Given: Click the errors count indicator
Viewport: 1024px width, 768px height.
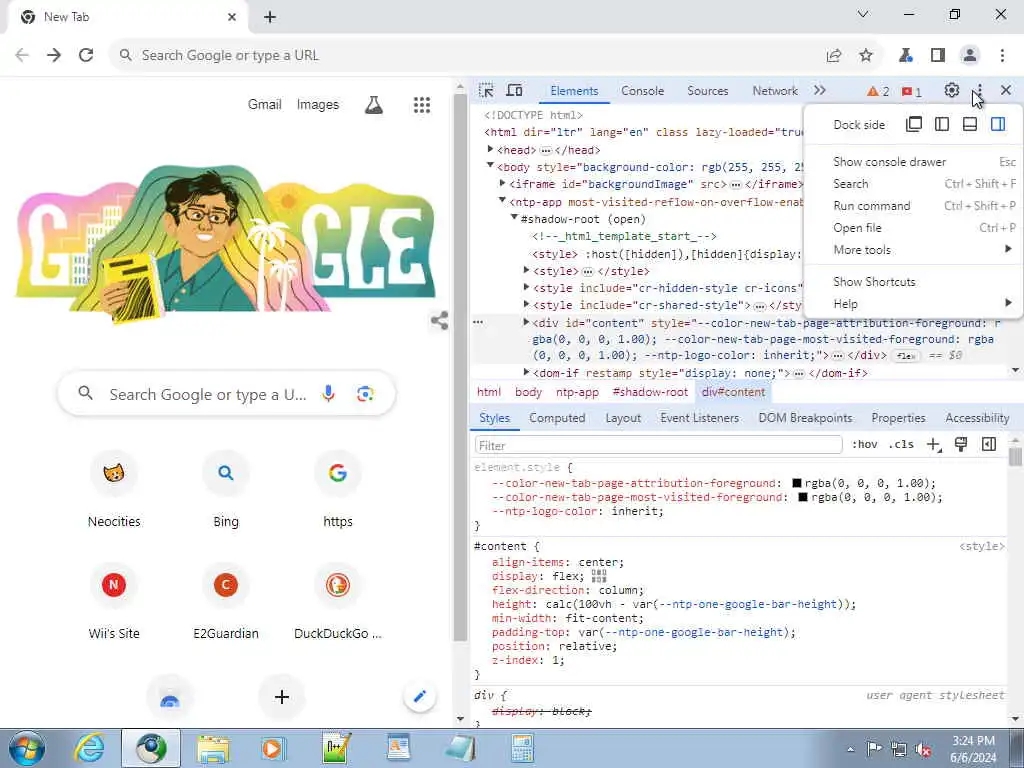Looking at the screenshot, I should [911, 91].
